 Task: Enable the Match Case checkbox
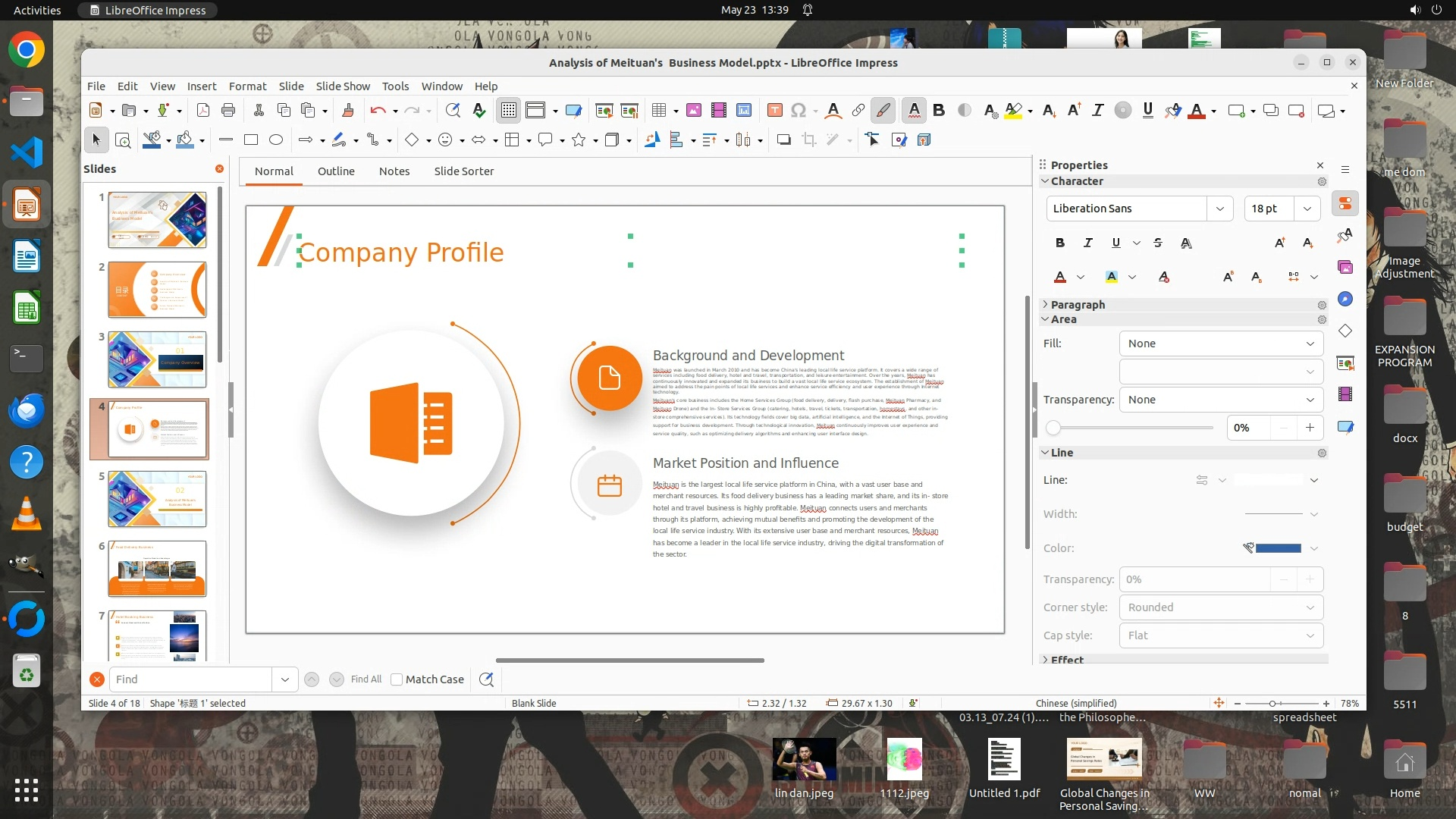coord(397,679)
